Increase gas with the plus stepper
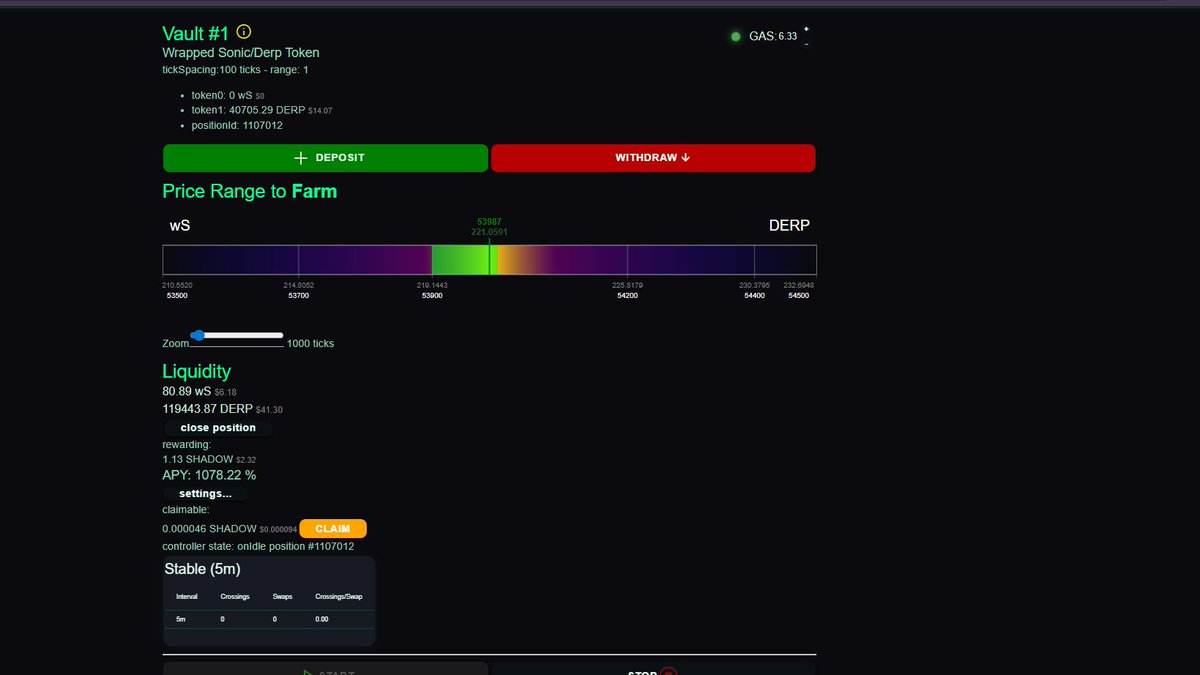The height and width of the screenshot is (675, 1200). click(x=806, y=29)
